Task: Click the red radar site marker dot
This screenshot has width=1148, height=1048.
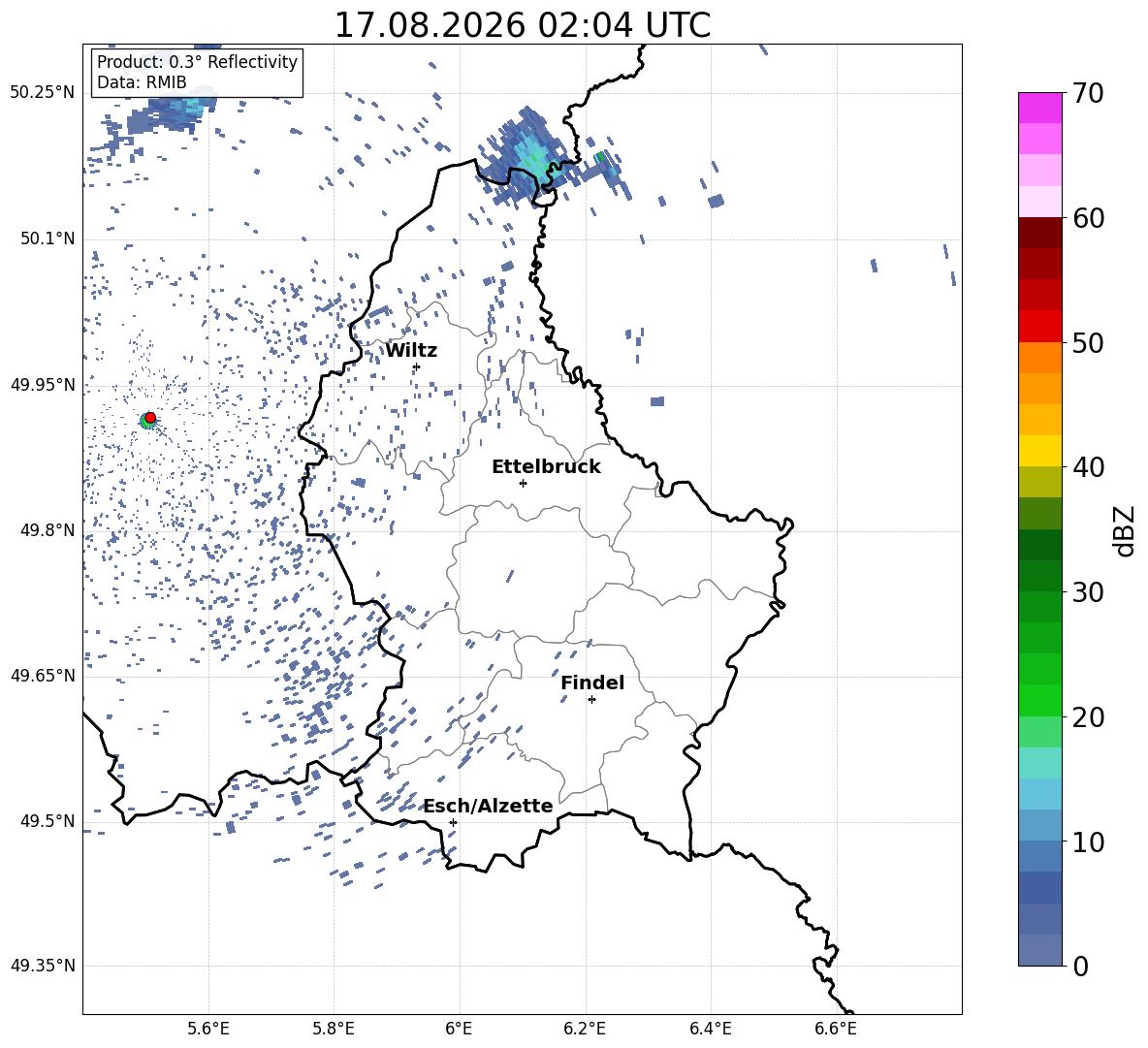Action: pos(150,418)
